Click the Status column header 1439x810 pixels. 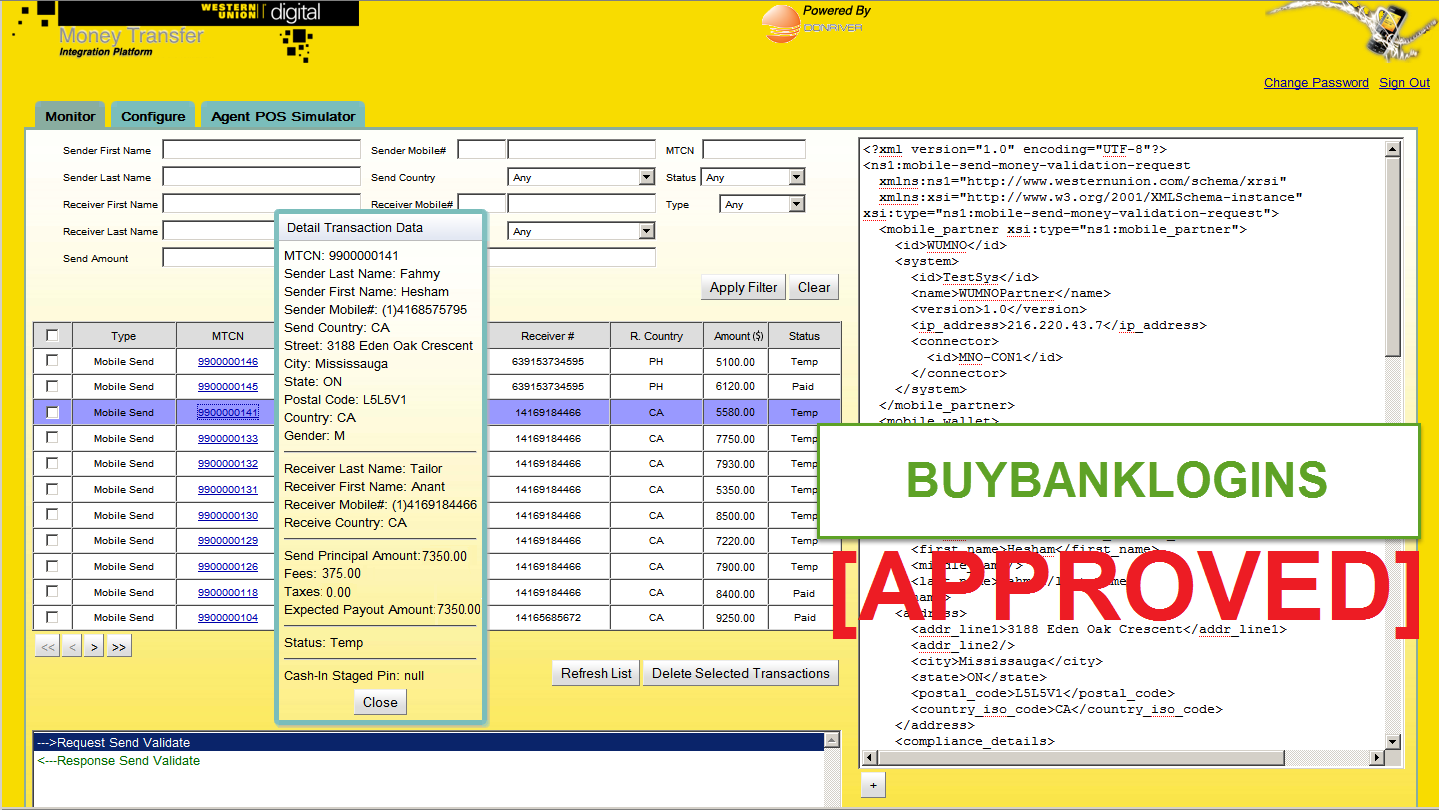pyautogui.click(x=804, y=336)
